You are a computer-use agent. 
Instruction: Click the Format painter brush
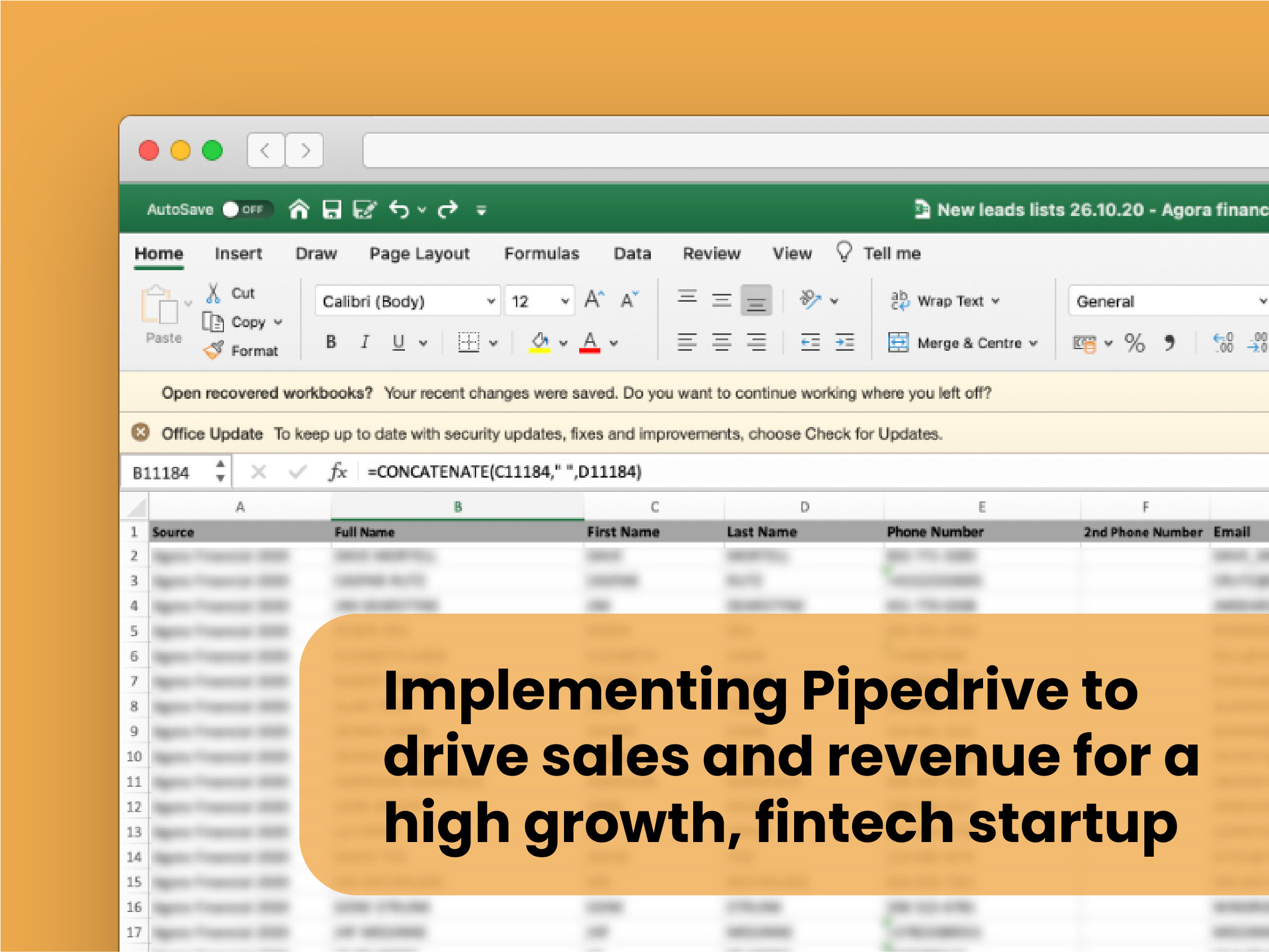coord(241,350)
